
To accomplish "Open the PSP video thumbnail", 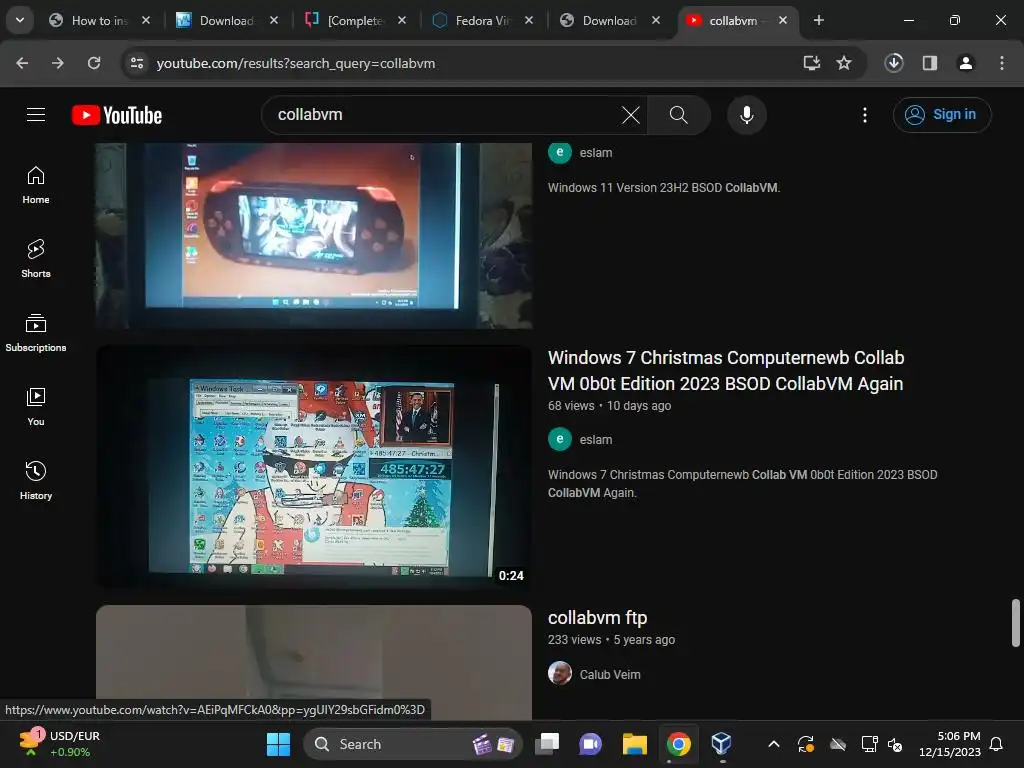I will 314,235.
